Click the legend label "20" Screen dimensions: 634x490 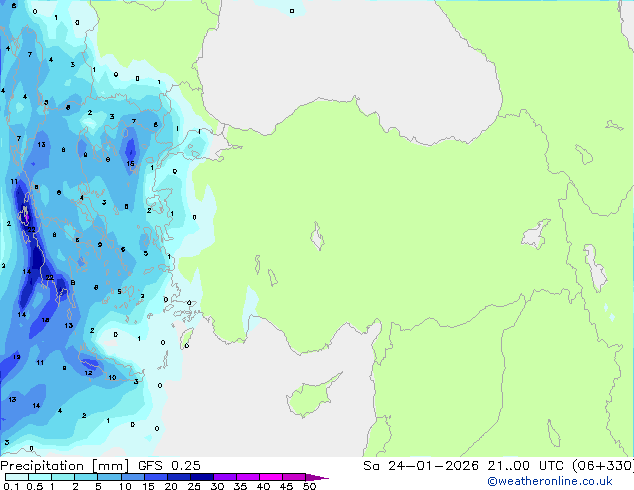click(x=171, y=486)
